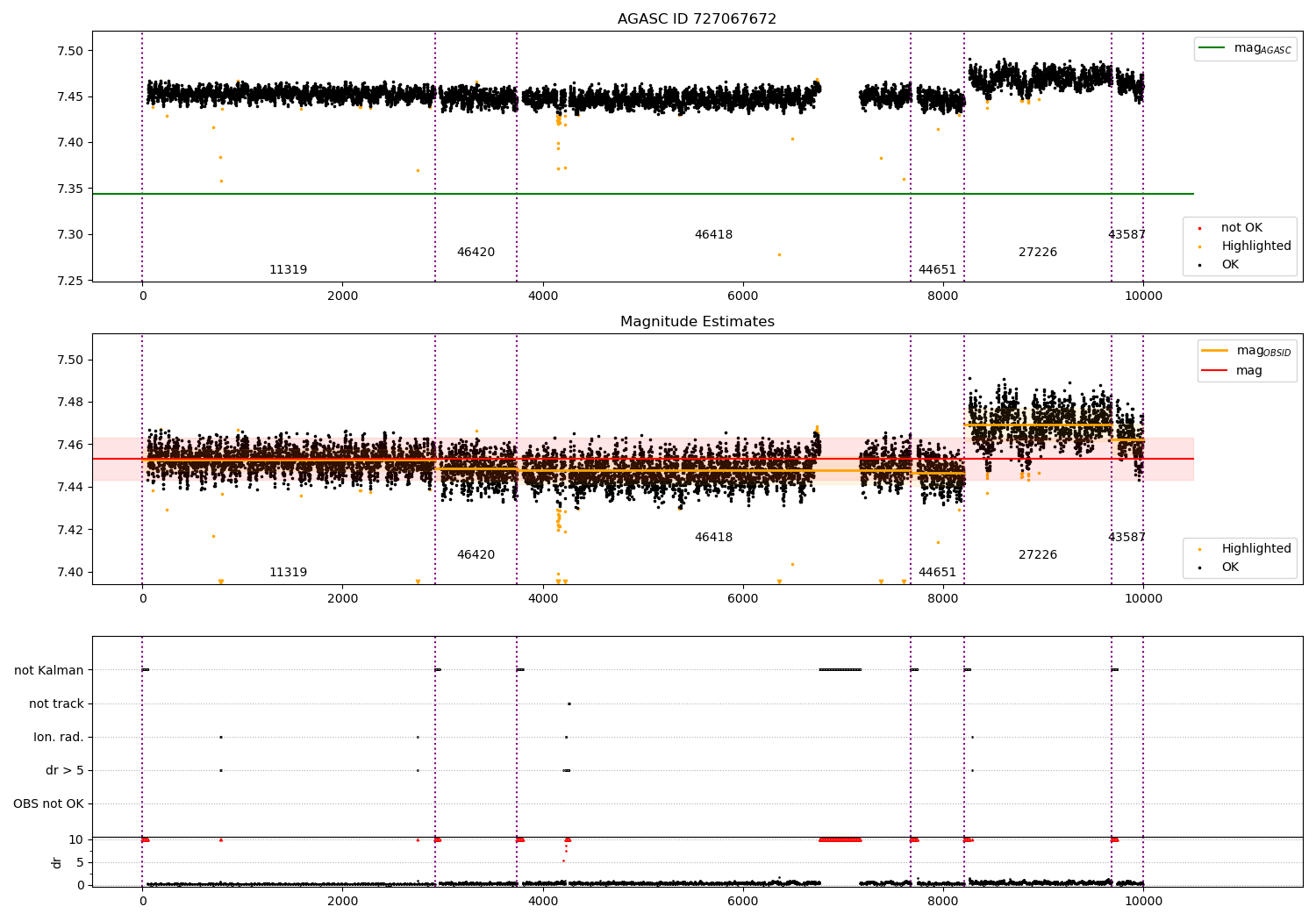
Task: Click obsid label 46420 in top plot
Action: (476, 253)
